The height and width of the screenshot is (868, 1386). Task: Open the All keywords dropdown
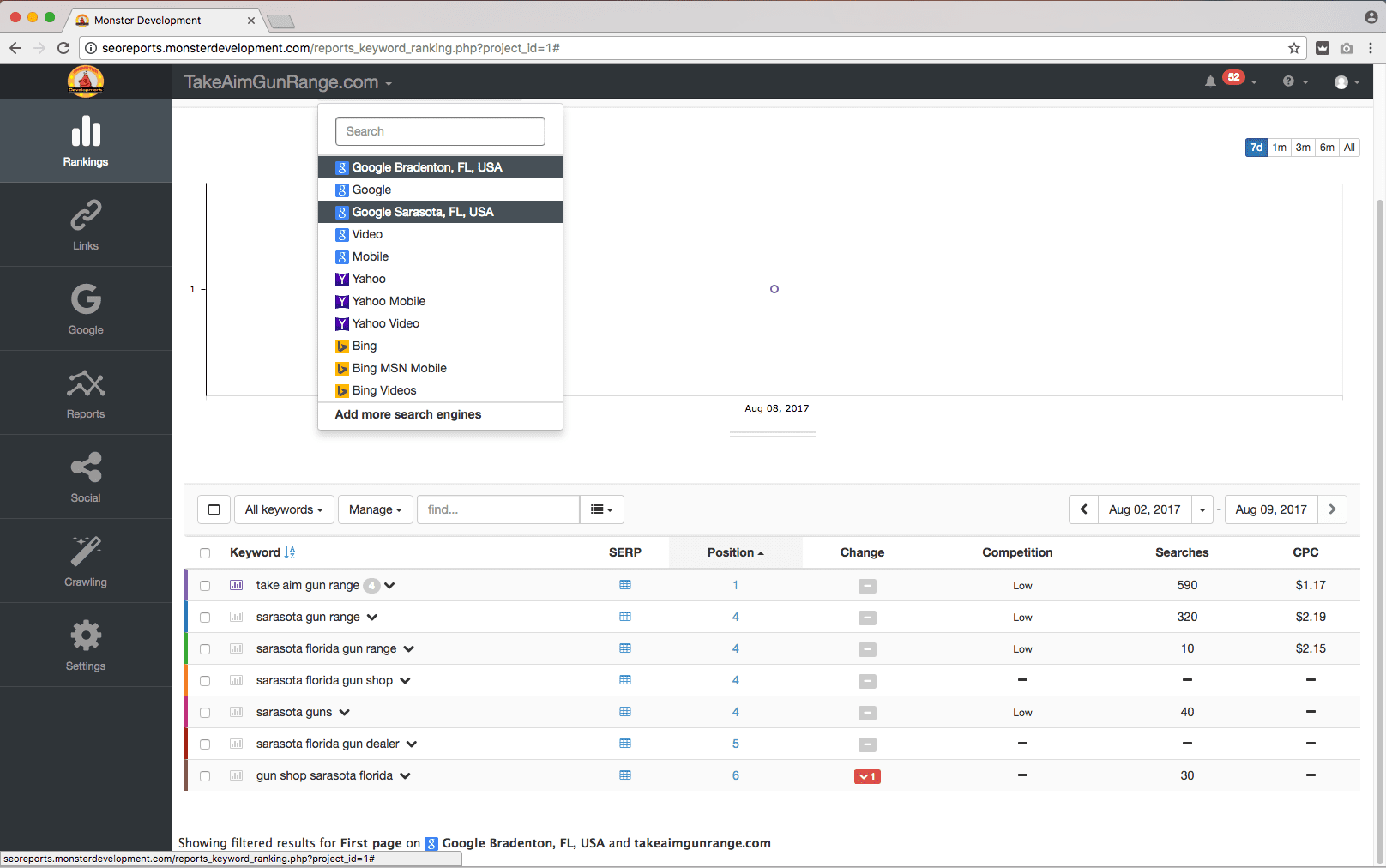(x=284, y=509)
